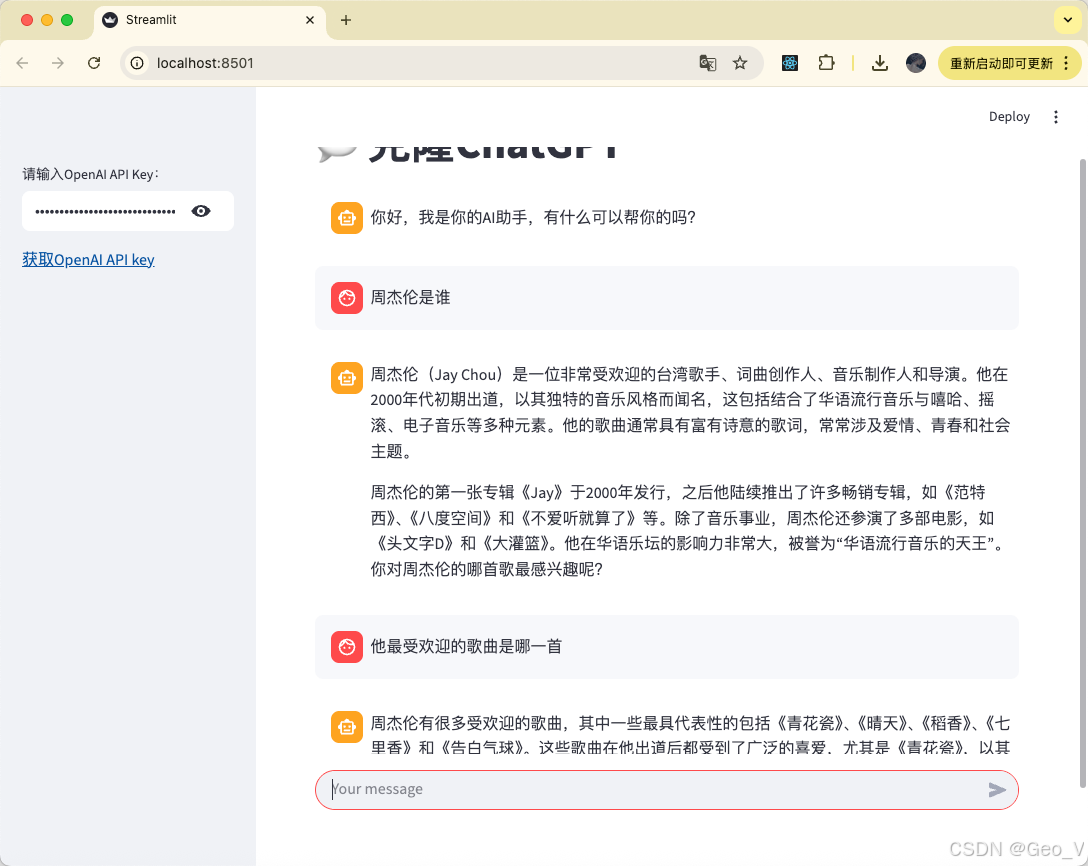Click the red user avatar next to 周杰伦是谁

click(346, 297)
